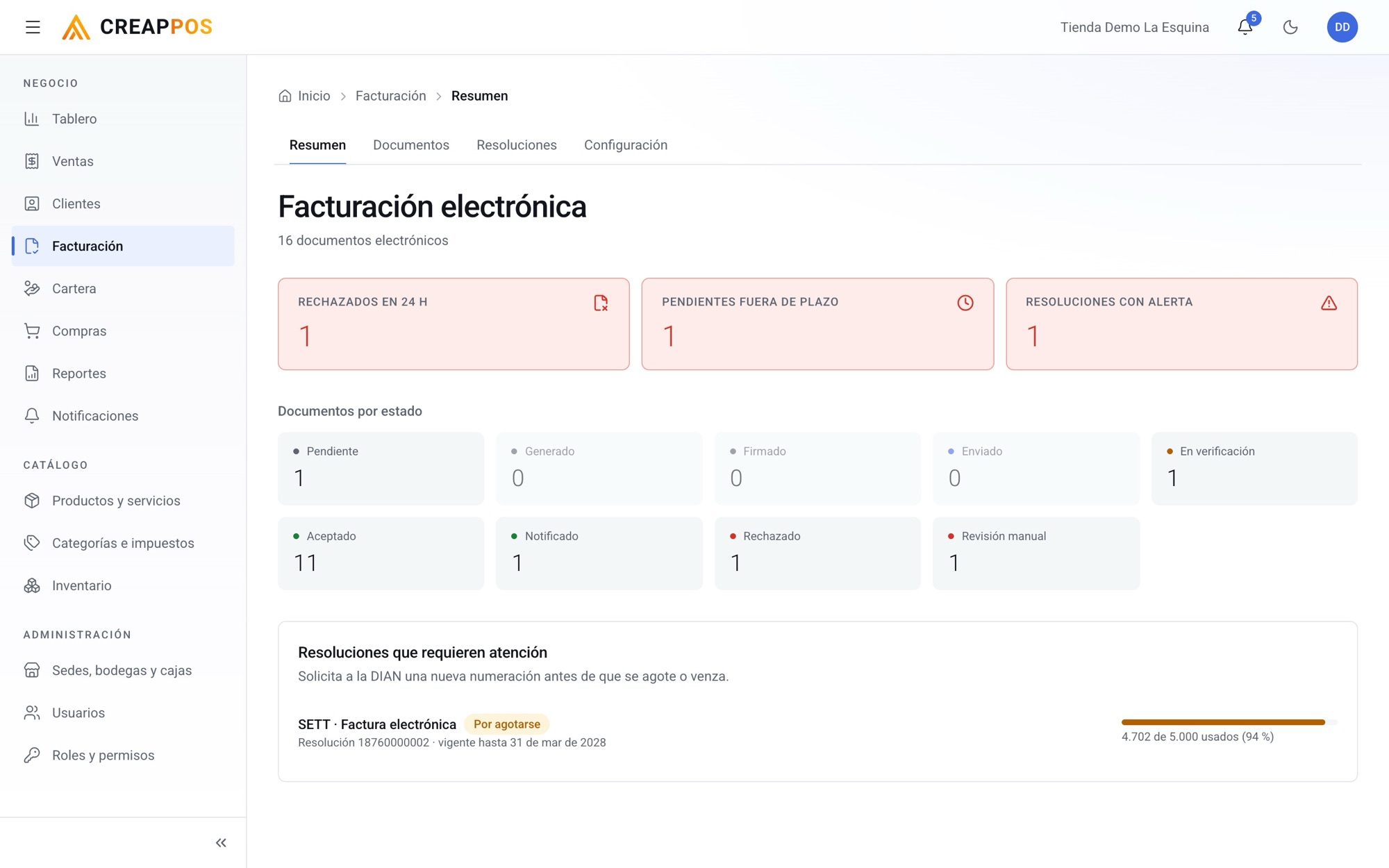The height and width of the screenshot is (868, 1389).
Task: Click the Categorías e impuestos tag icon
Action: pos(32,543)
